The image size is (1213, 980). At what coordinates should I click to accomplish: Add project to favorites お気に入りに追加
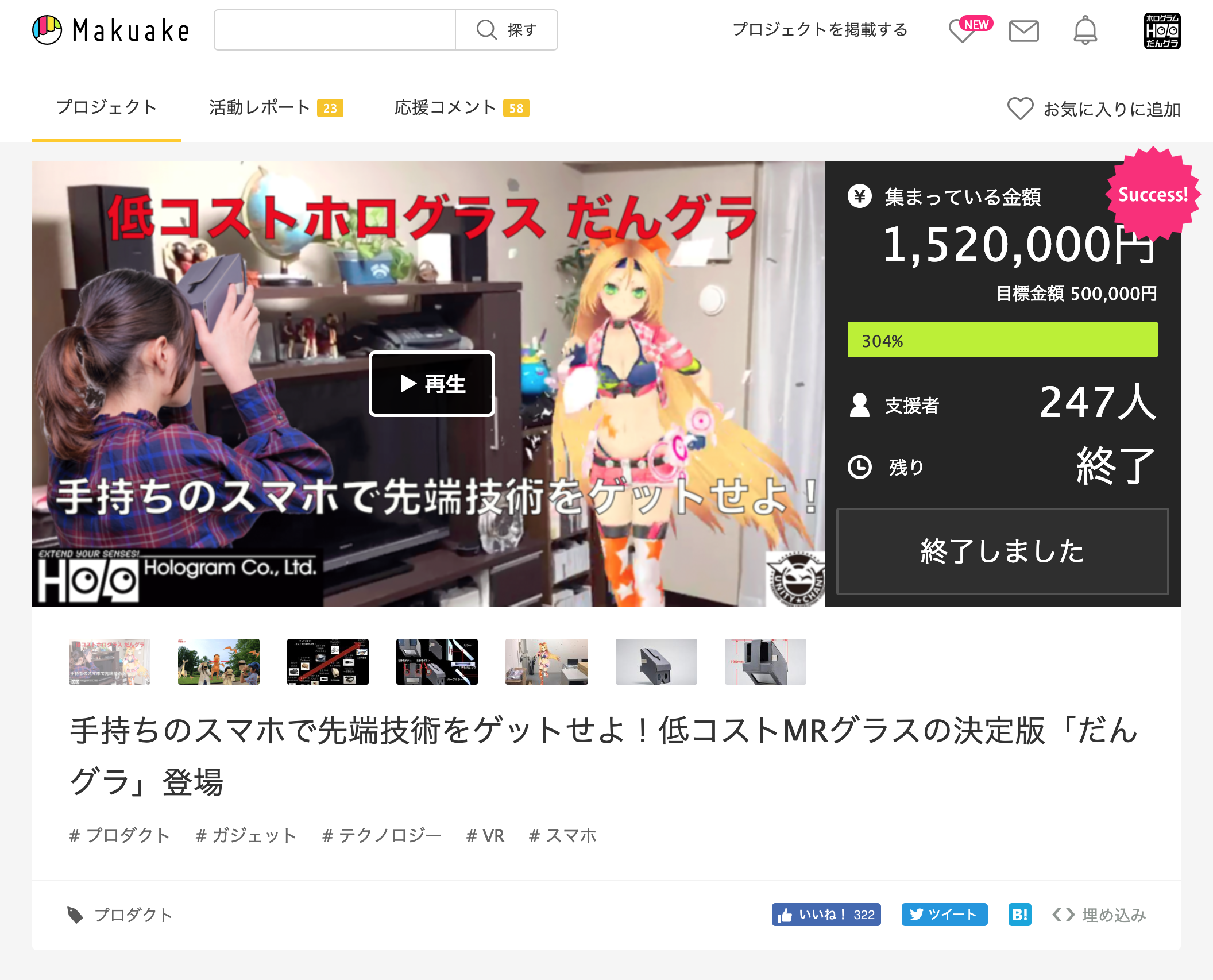click(1094, 109)
